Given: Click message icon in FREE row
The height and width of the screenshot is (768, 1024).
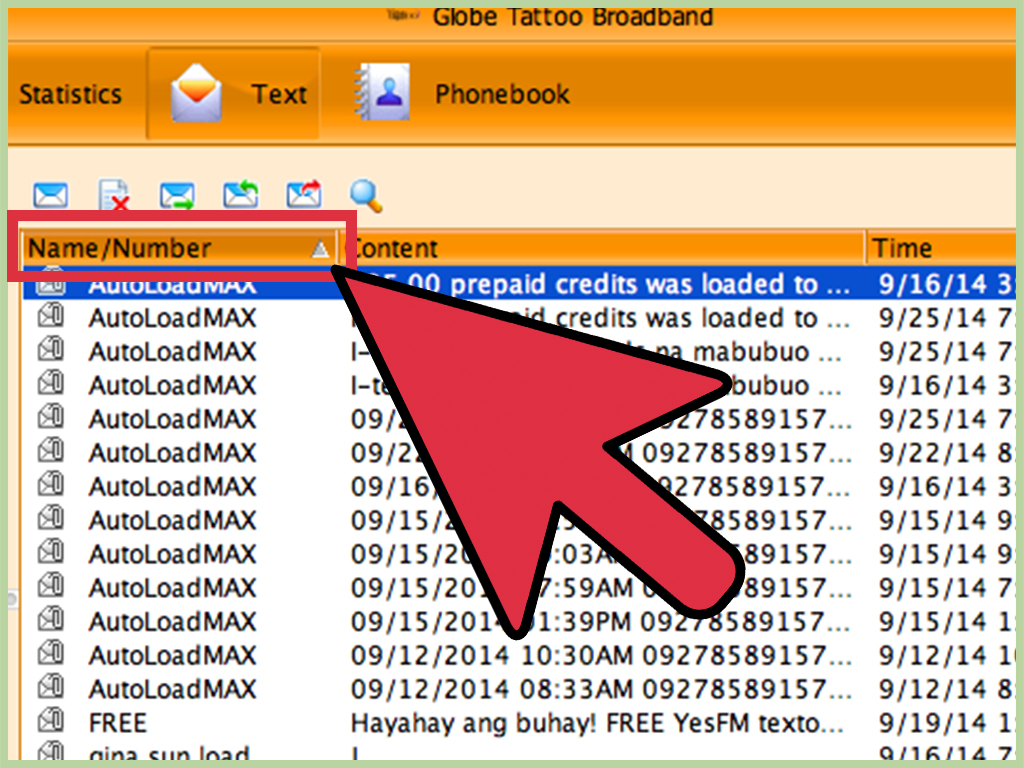Looking at the screenshot, I should [50, 720].
